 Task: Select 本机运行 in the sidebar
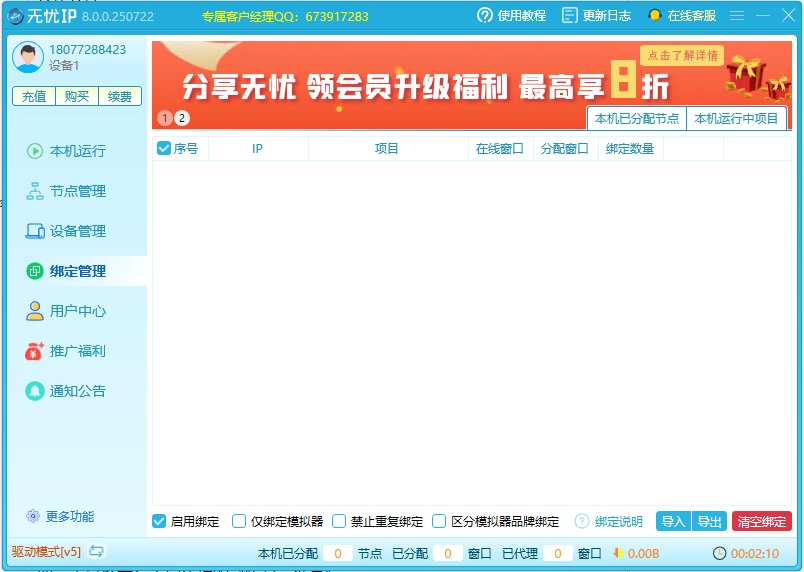[x=67, y=151]
